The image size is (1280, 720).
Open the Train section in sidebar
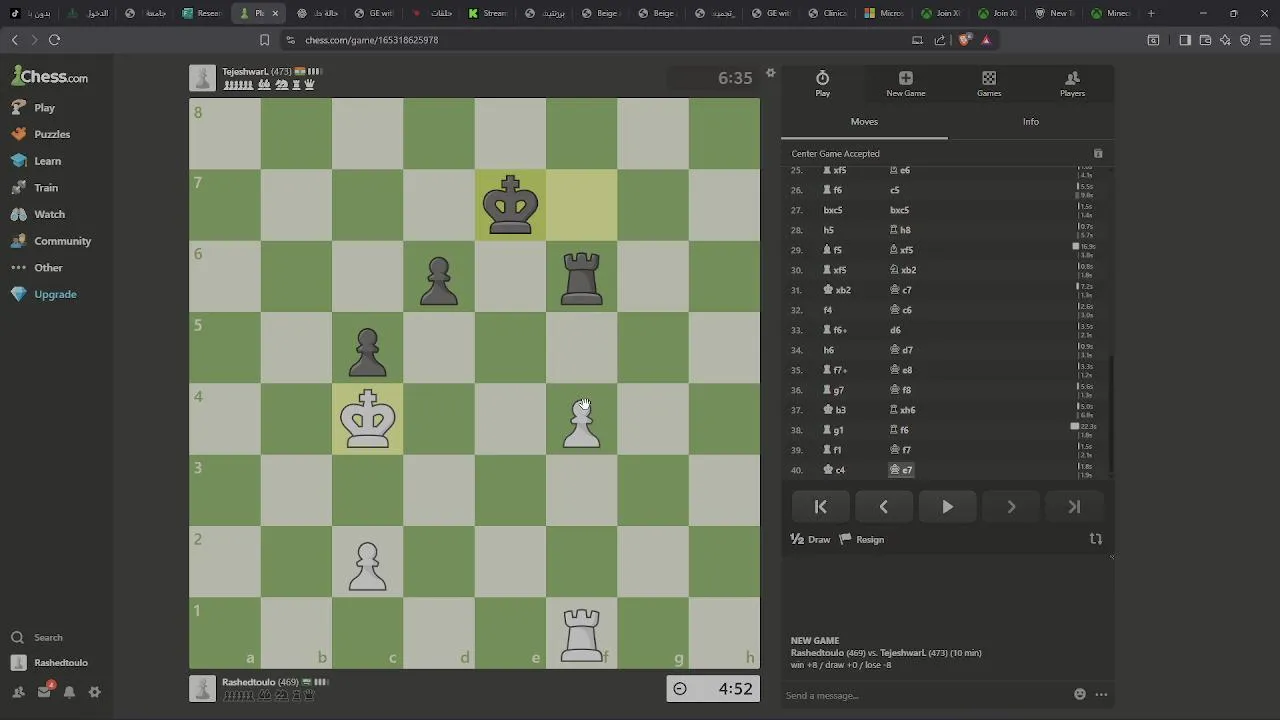pos(35,188)
